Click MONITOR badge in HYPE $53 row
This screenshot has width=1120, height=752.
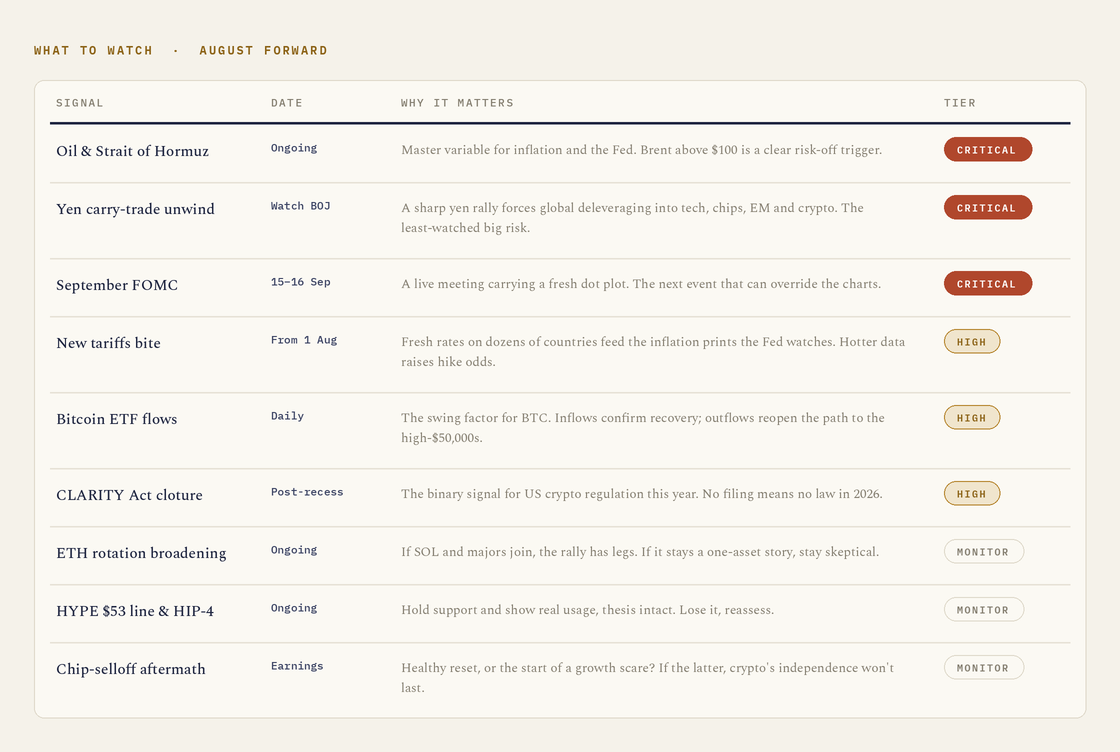click(x=984, y=609)
